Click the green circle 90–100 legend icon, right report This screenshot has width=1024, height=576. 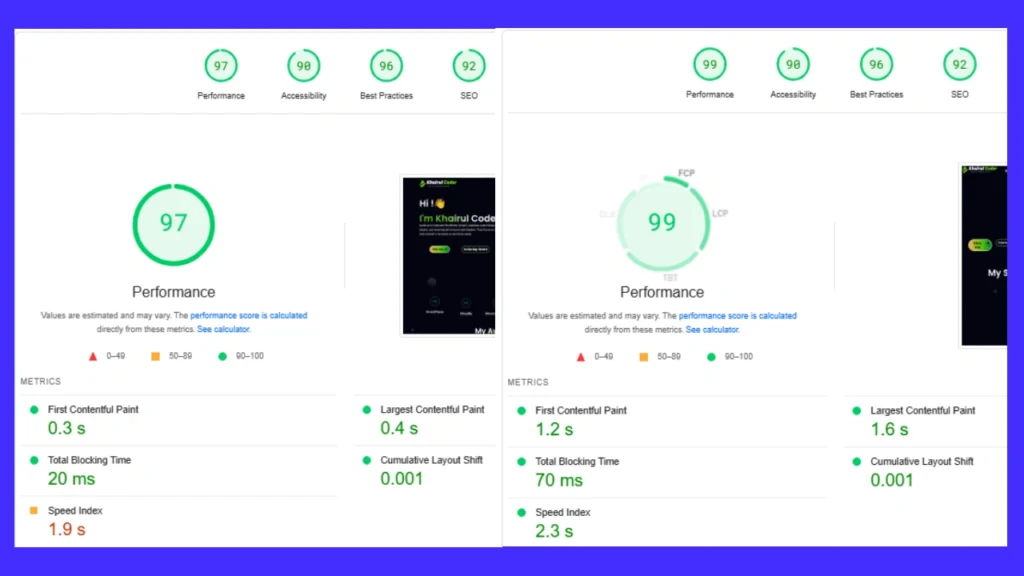click(711, 357)
